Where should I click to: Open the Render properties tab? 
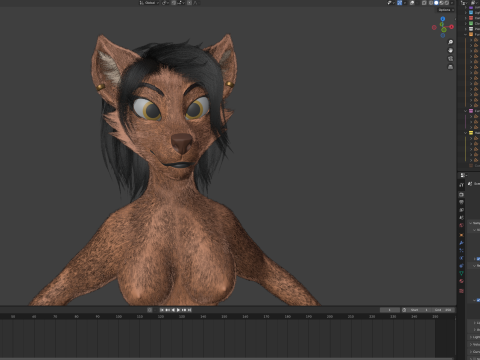(461, 195)
